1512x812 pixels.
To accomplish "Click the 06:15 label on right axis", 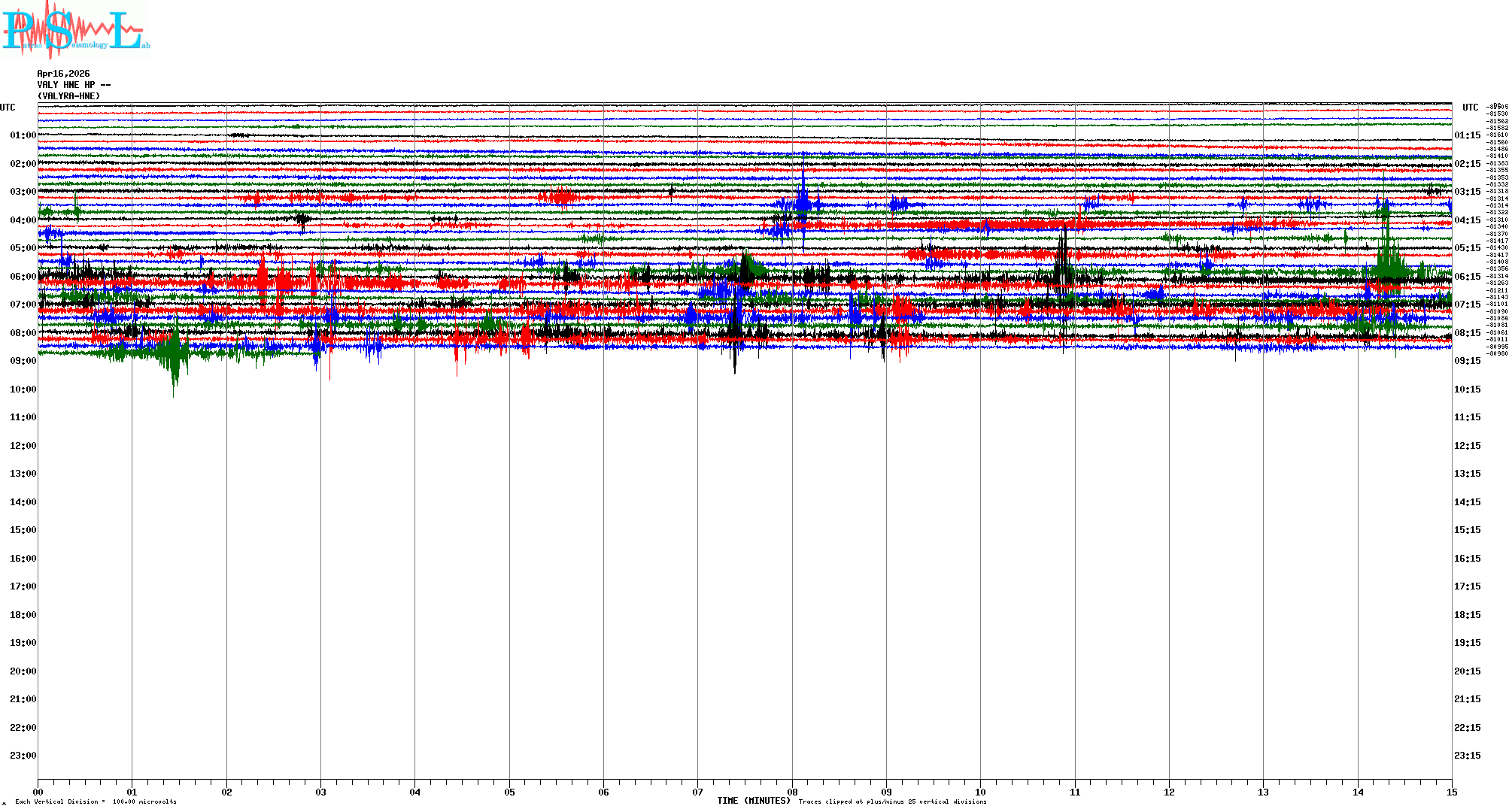I will tap(1467, 277).
